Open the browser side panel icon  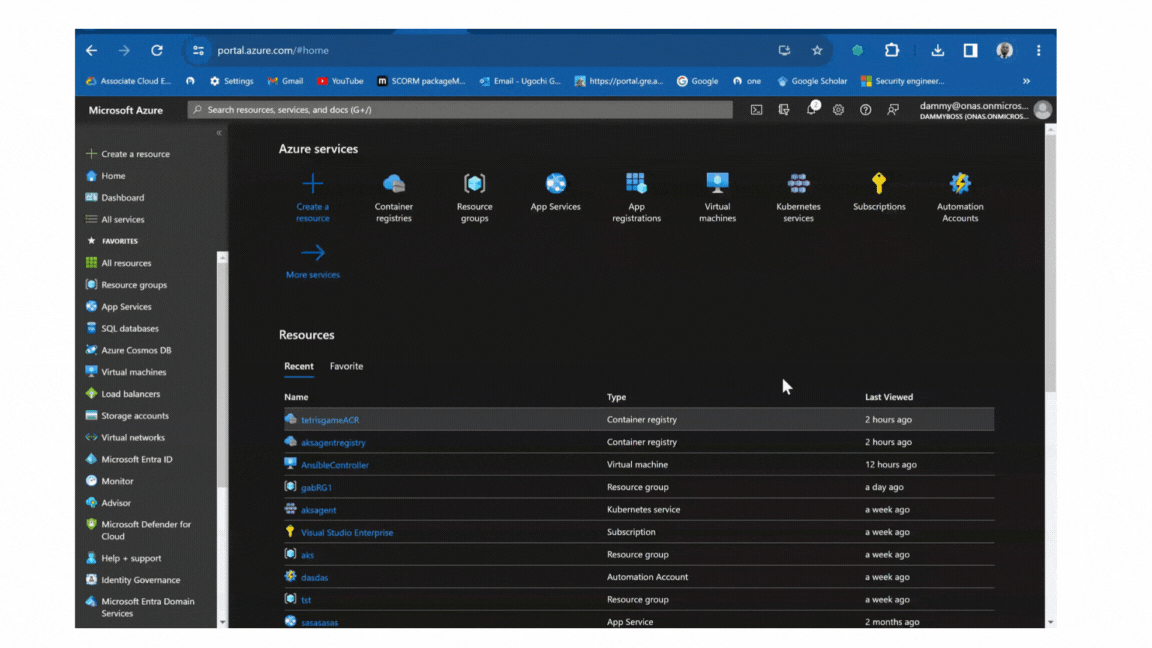click(971, 50)
